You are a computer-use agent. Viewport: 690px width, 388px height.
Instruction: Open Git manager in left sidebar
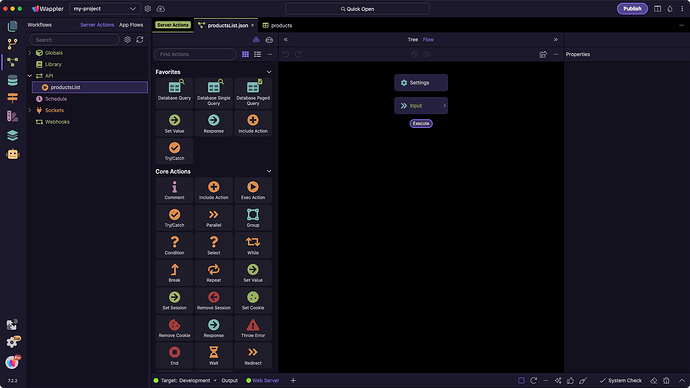click(x=12, y=44)
